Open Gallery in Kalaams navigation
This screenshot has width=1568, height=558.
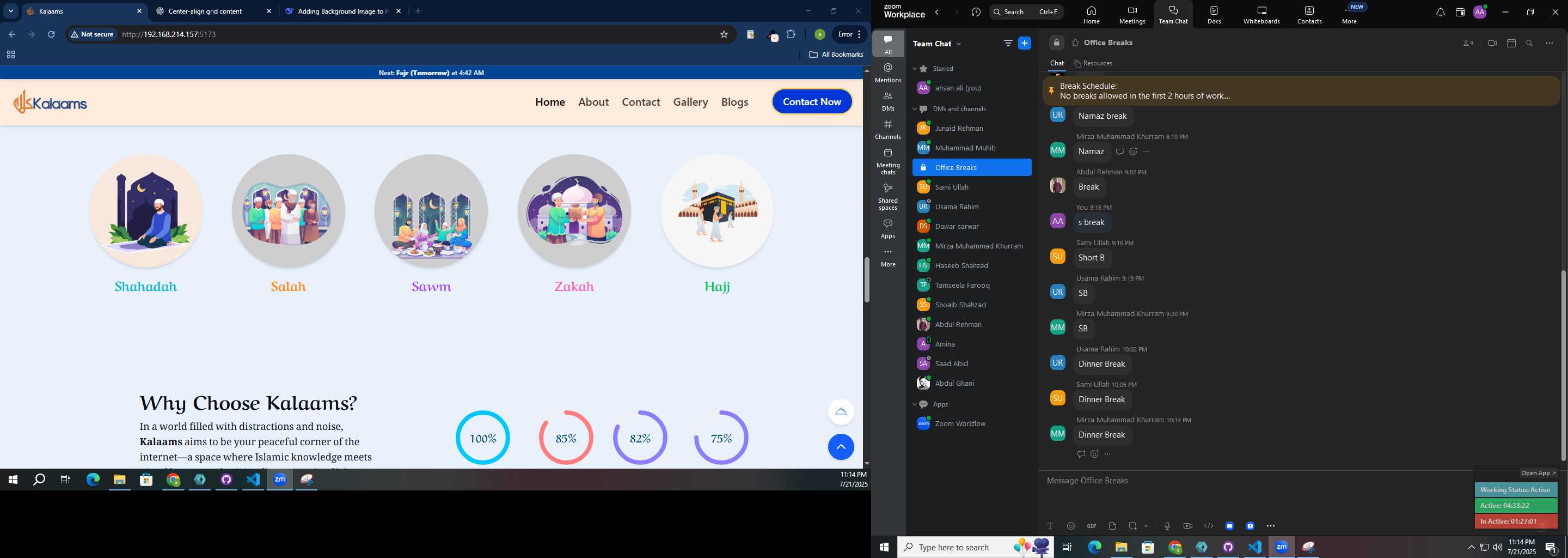pyautogui.click(x=690, y=102)
